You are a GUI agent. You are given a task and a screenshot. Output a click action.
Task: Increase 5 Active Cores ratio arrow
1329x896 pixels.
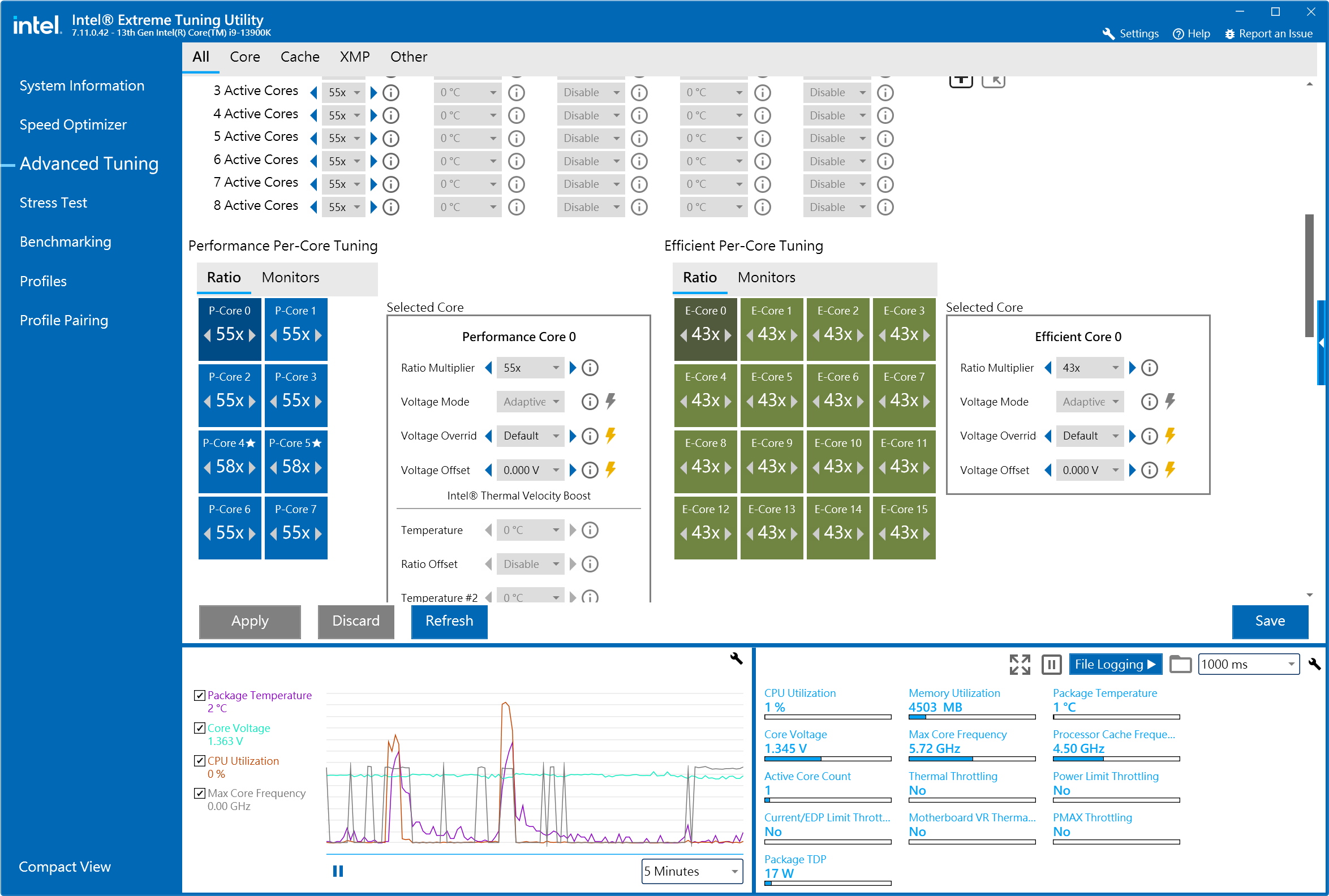[373, 137]
